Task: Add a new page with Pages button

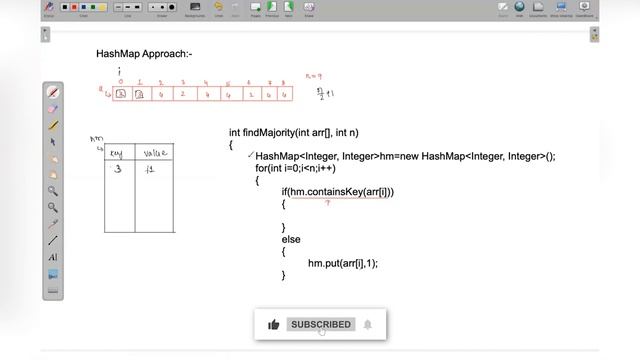Action: tap(256, 9)
